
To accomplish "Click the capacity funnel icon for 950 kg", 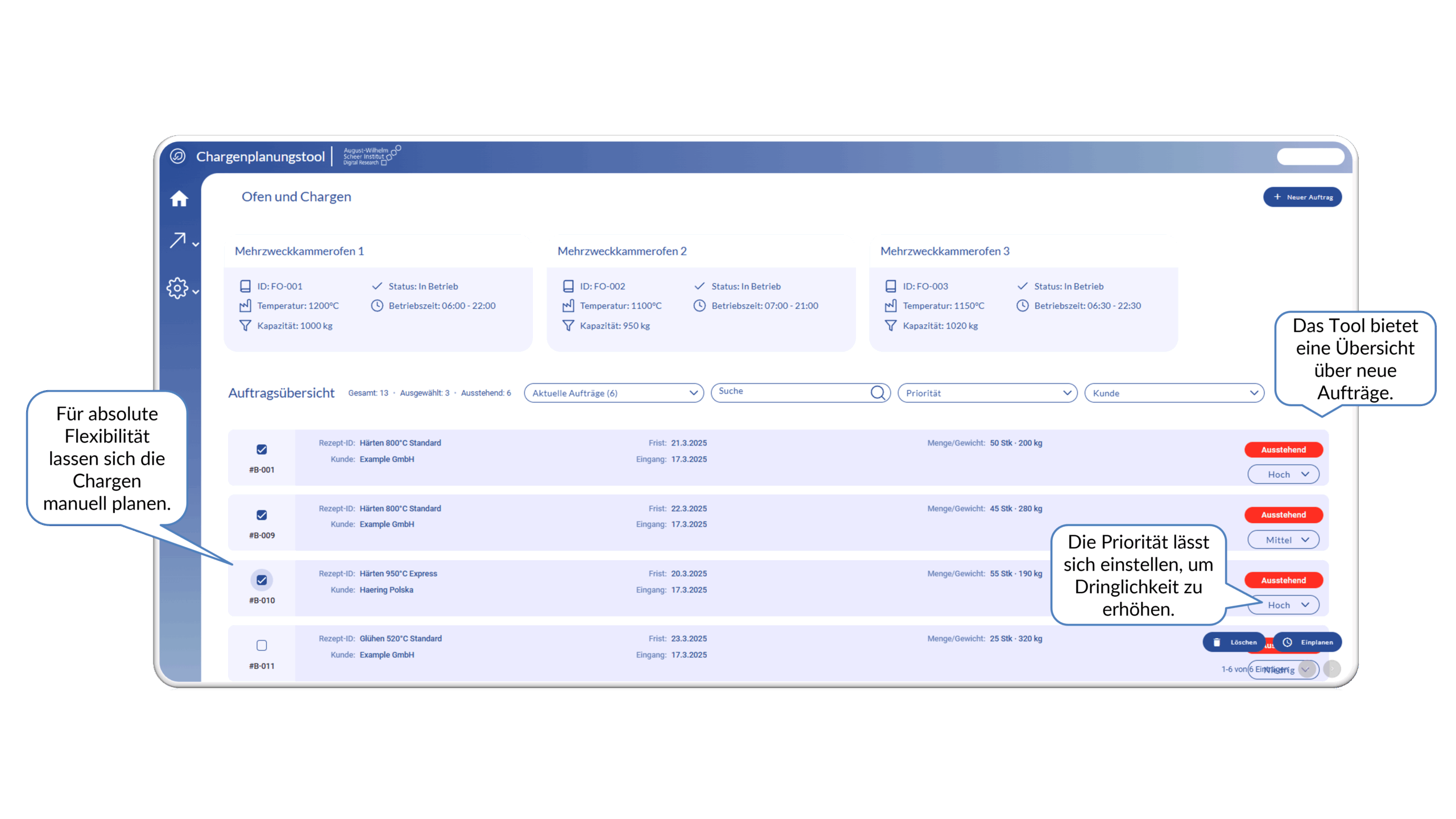I will tap(568, 325).
